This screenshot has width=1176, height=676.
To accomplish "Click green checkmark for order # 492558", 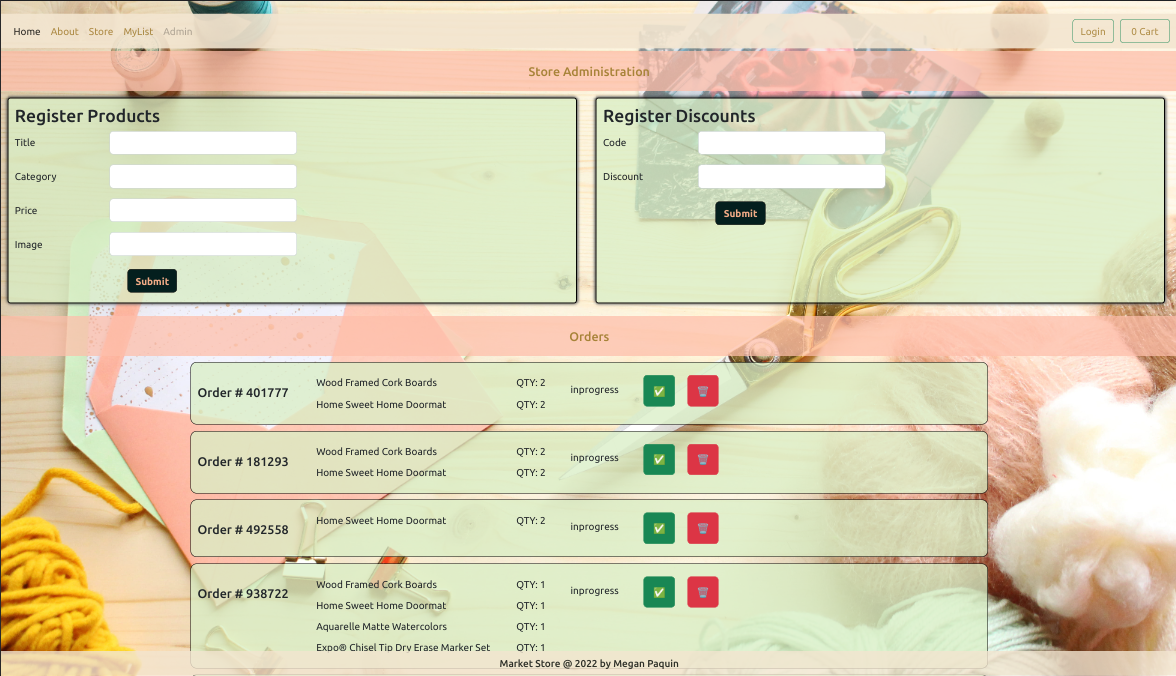I will [659, 528].
